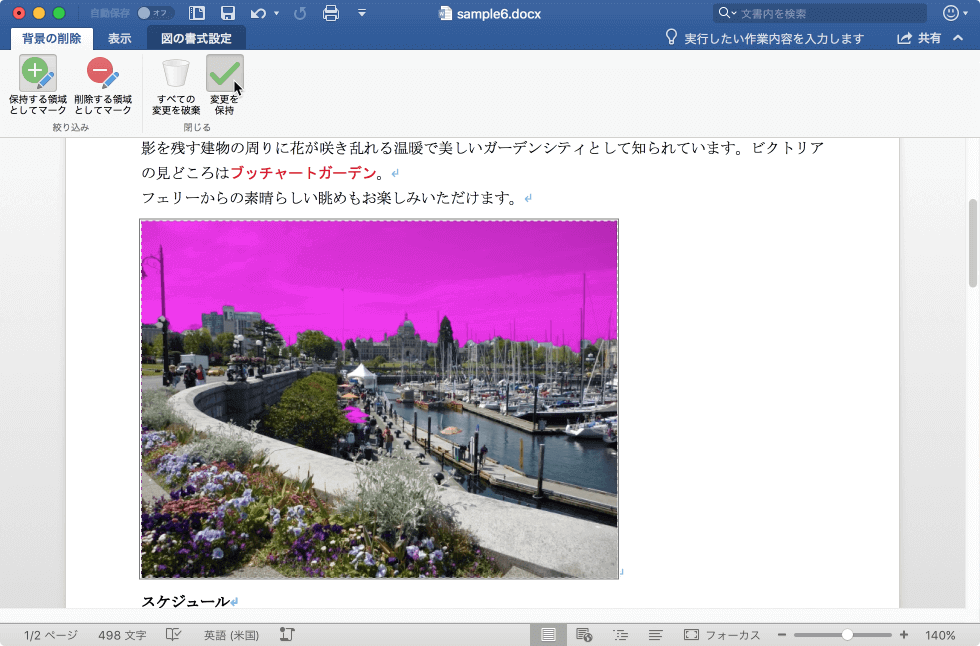Open the spelling and grammar check status icon
Viewport: 980px width, 646px height.
pos(172,633)
